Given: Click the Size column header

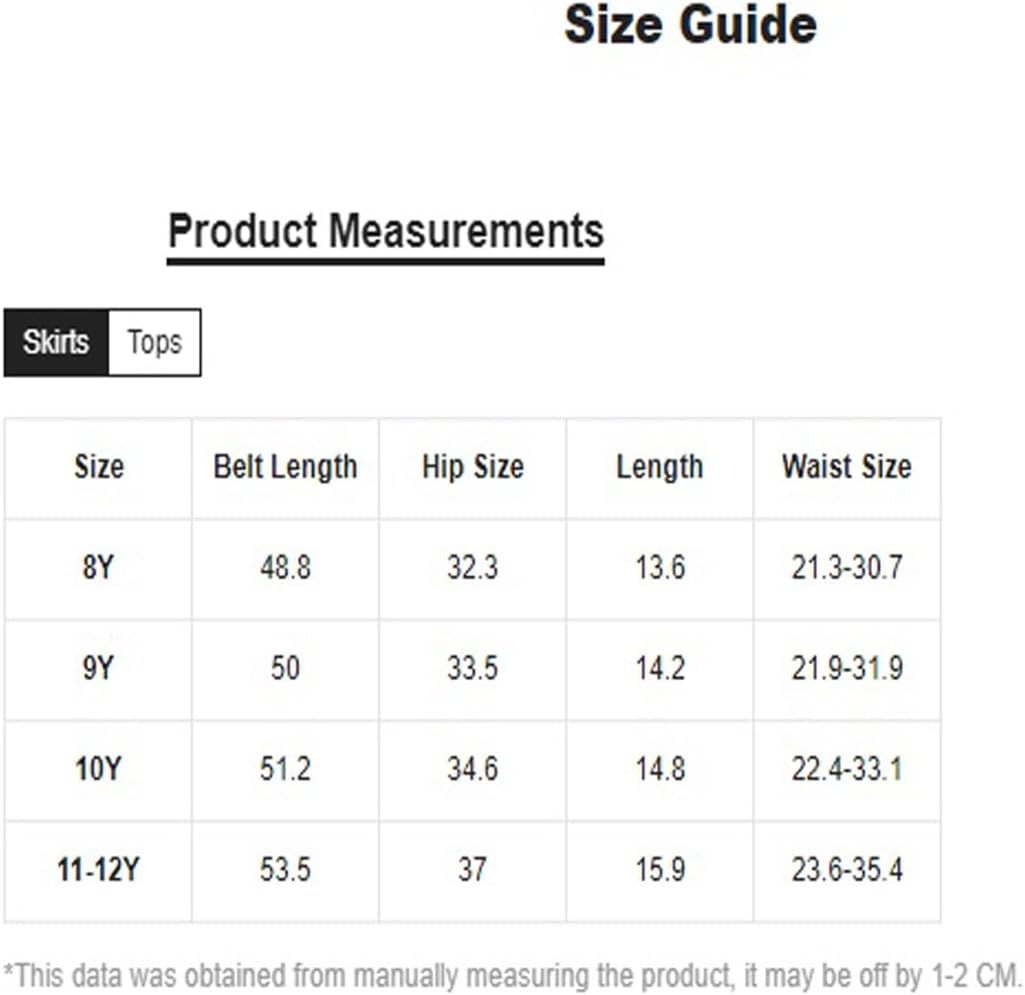Looking at the screenshot, I should (99, 467).
